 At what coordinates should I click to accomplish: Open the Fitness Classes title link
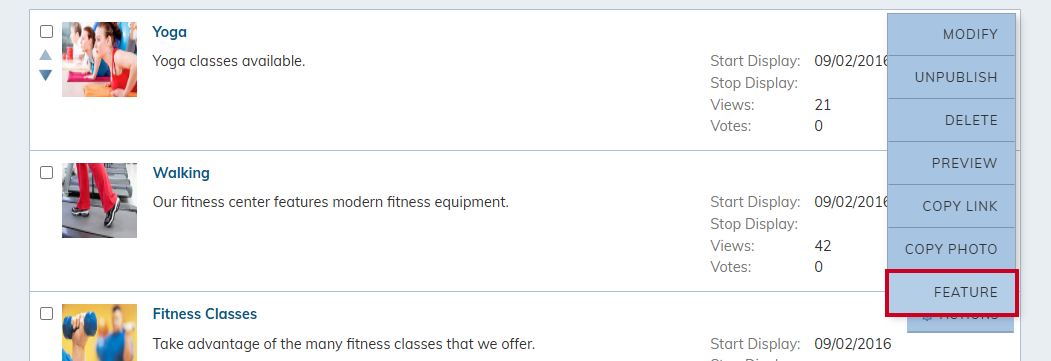pos(204,314)
